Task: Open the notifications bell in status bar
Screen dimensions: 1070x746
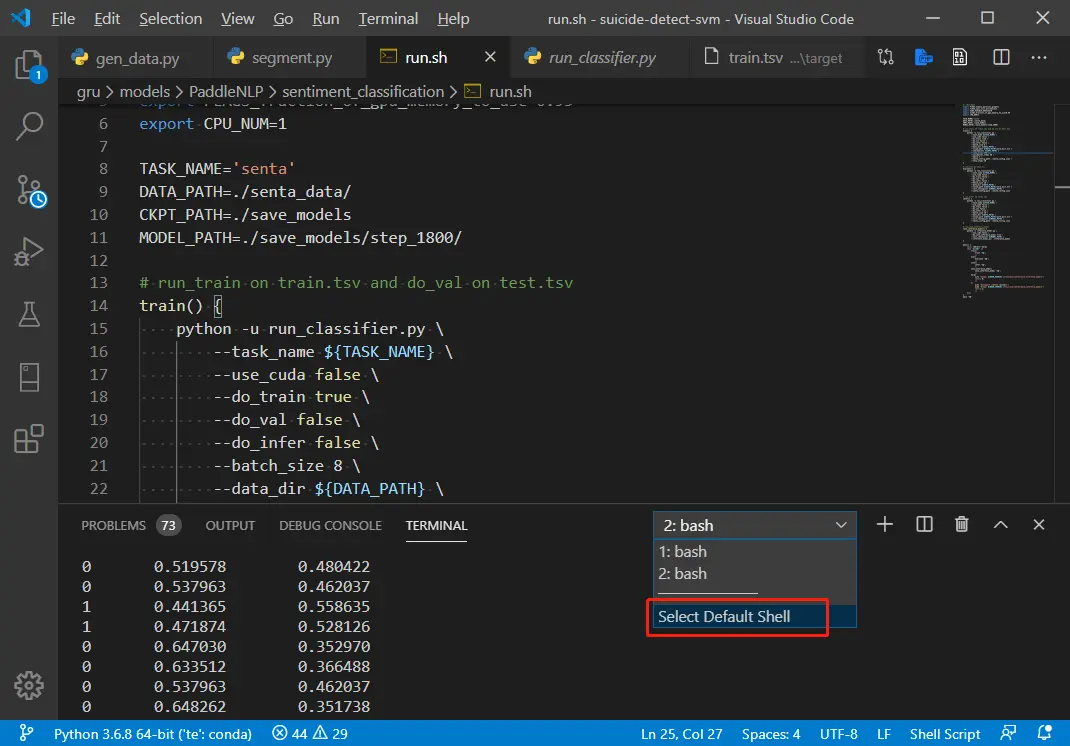Action: pyautogui.click(x=1044, y=734)
